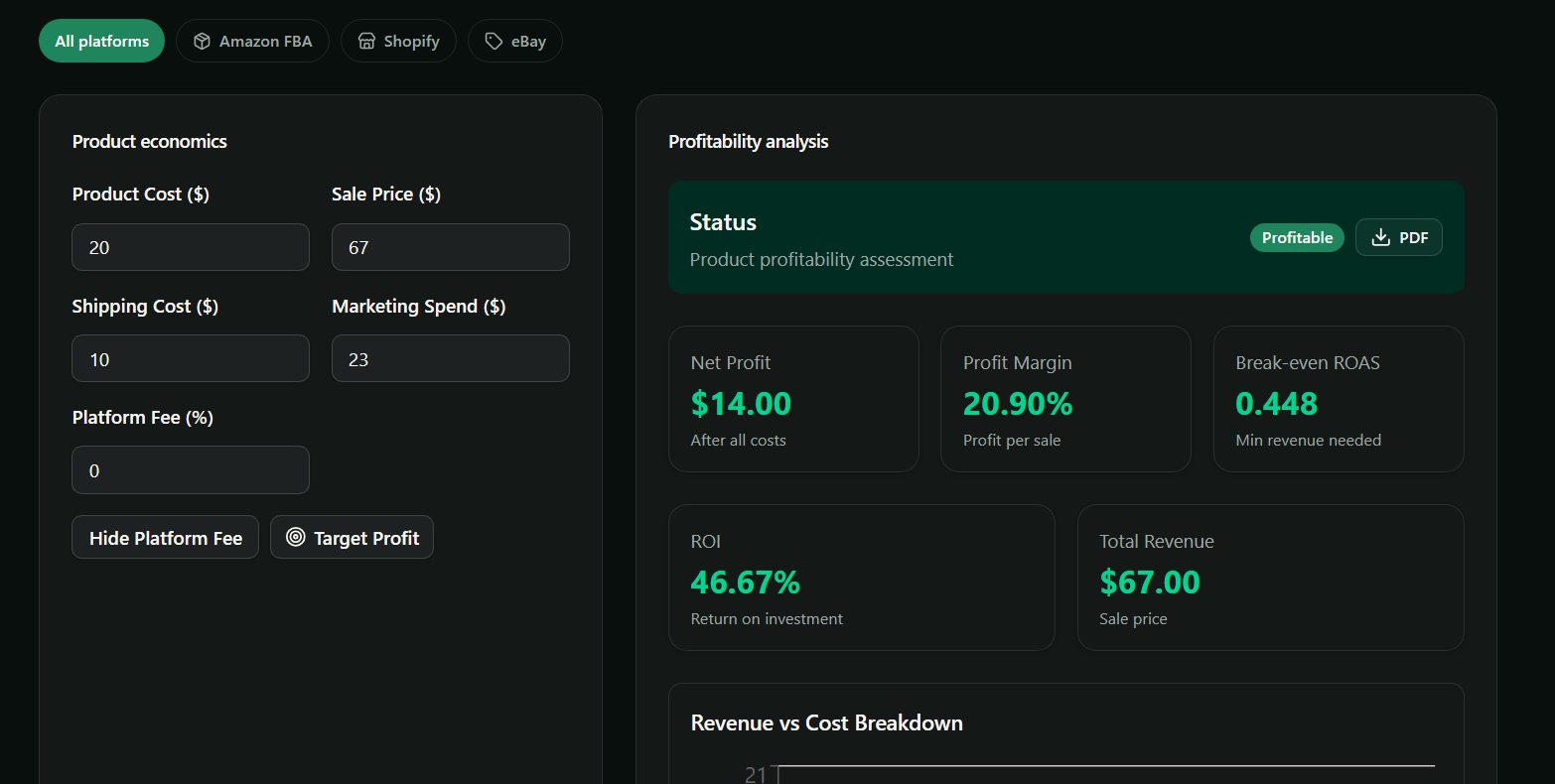Viewport: 1555px width, 784px height.
Task: Click the Break-even ROAS 0.448 value
Action: pos(1276,404)
